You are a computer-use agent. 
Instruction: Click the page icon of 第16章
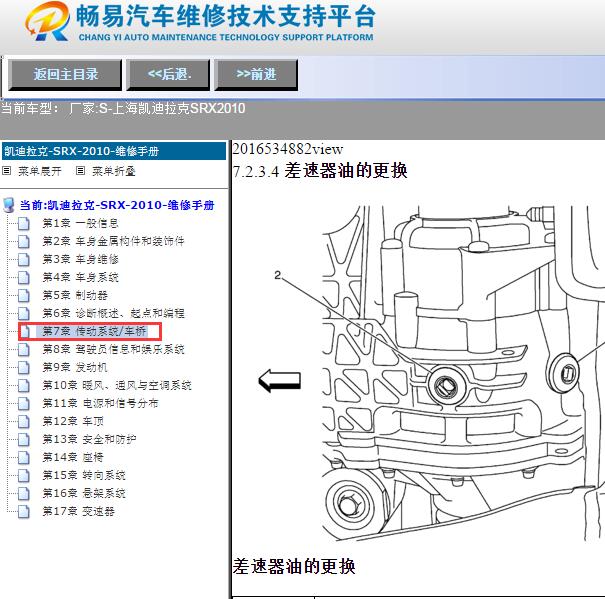(x=24, y=494)
